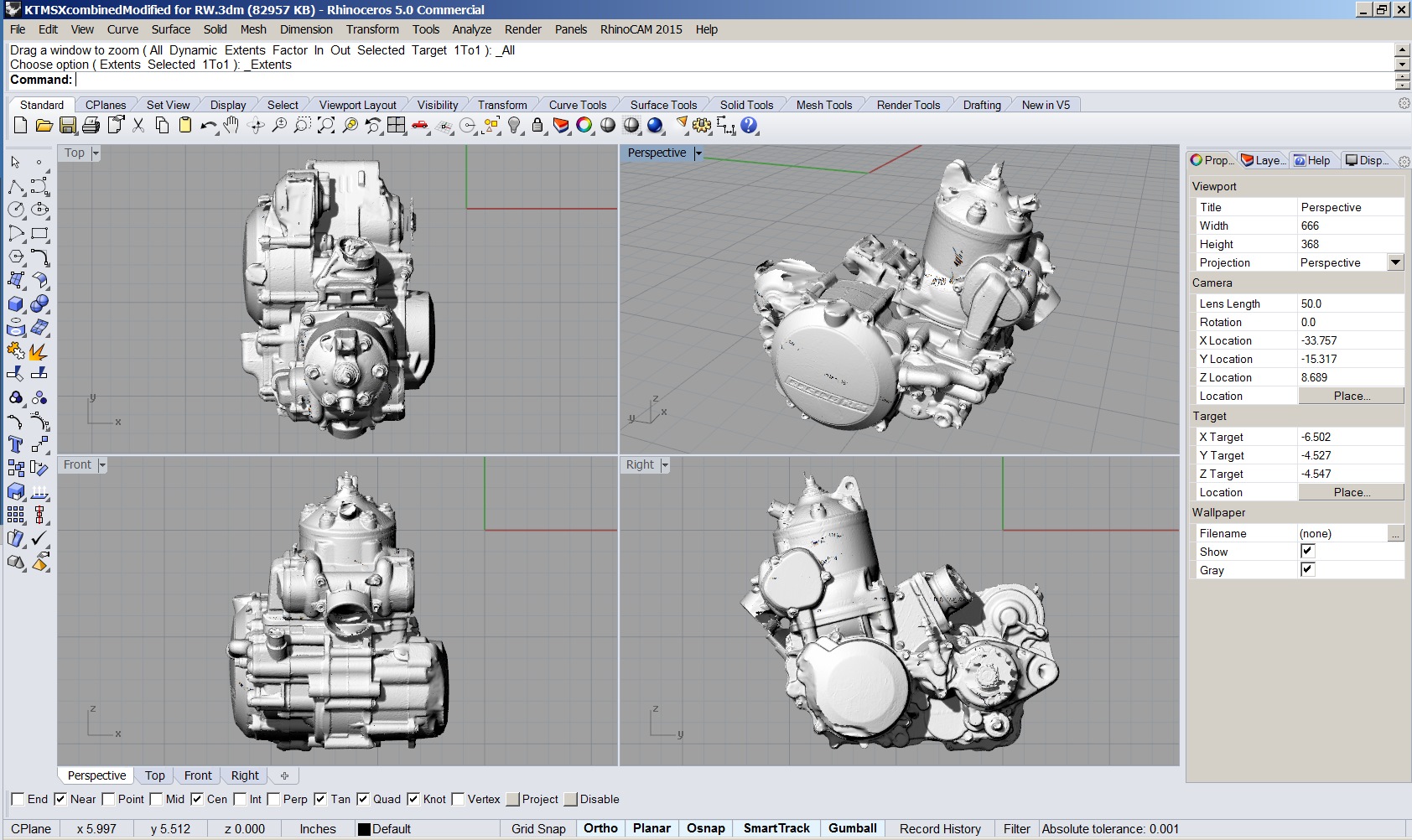Screen dimensions: 1412x840
Task: Click the black Default layer swatch
Action: pyautogui.click(x=364, y=829)
